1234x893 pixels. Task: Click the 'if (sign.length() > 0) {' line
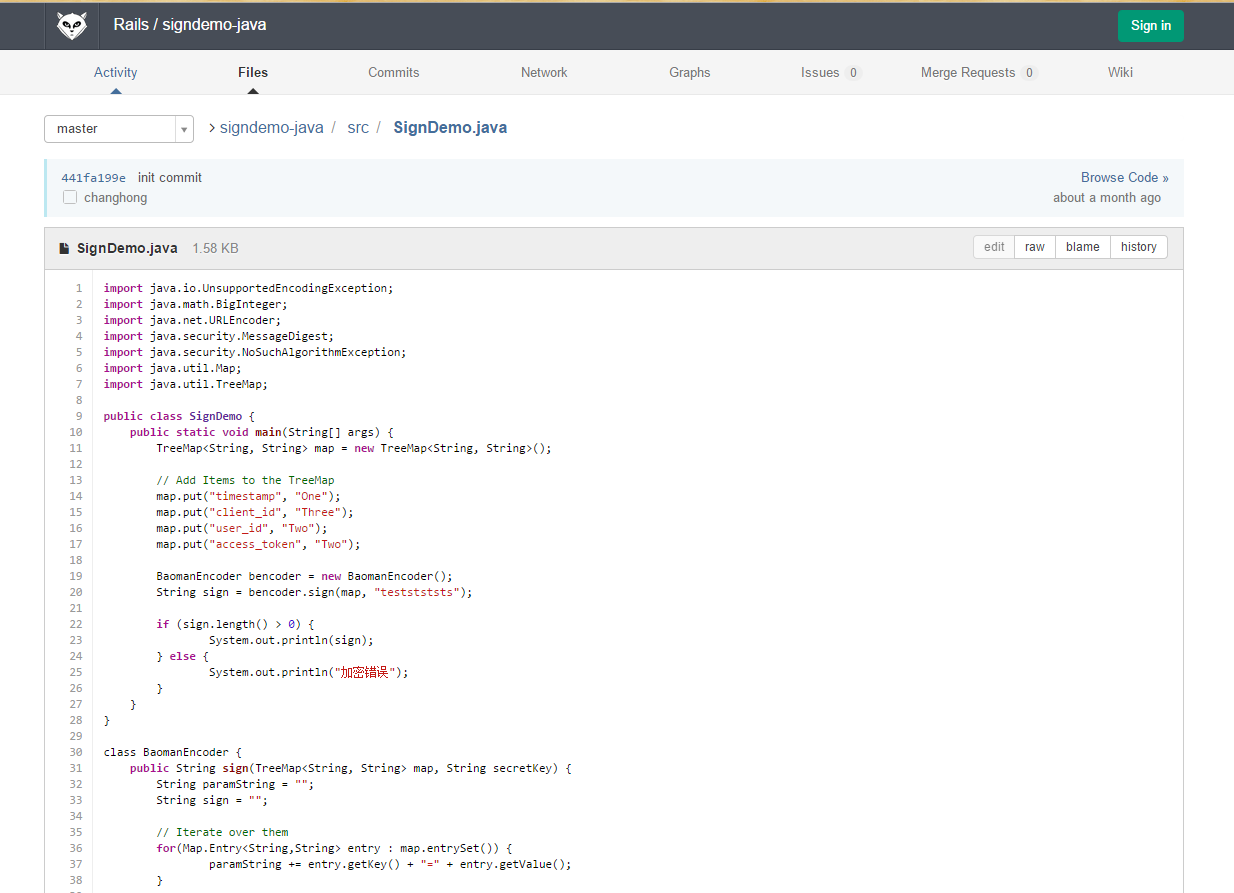(x=235, y=624)
